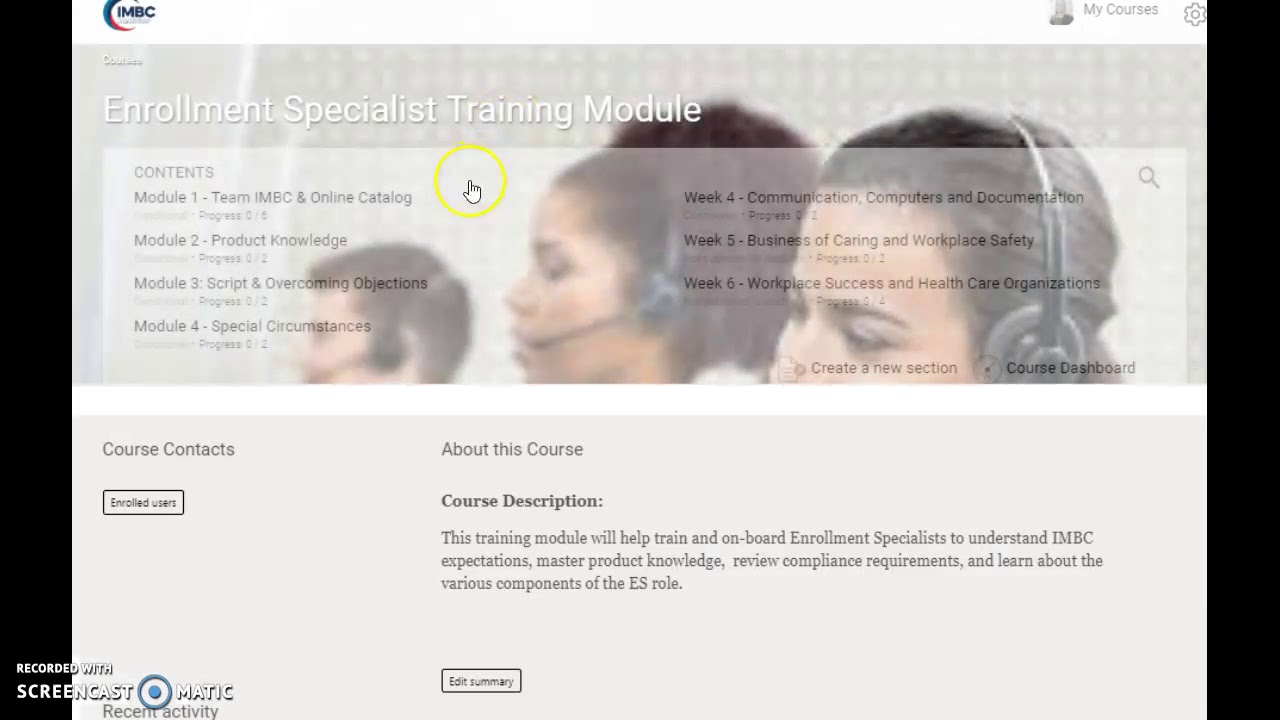Image resolution: width=1280 pixels, height=720 pixels.
Task: Open Module 3: Script & Overcoming Objections
Action: 280,284
